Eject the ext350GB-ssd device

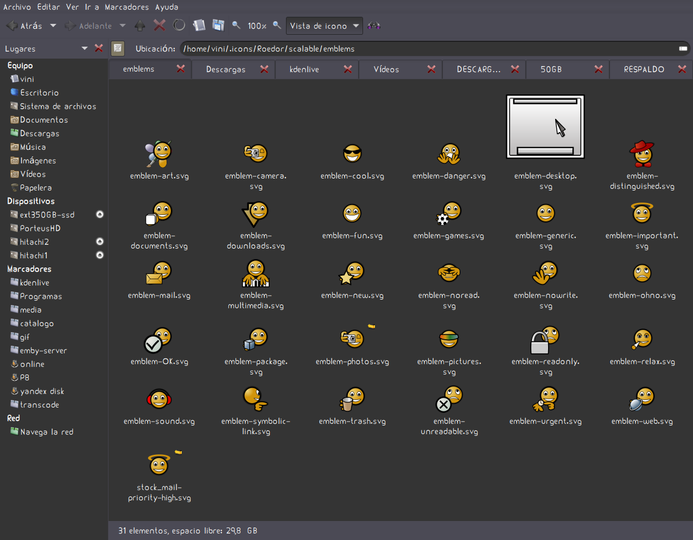point(100,214)
